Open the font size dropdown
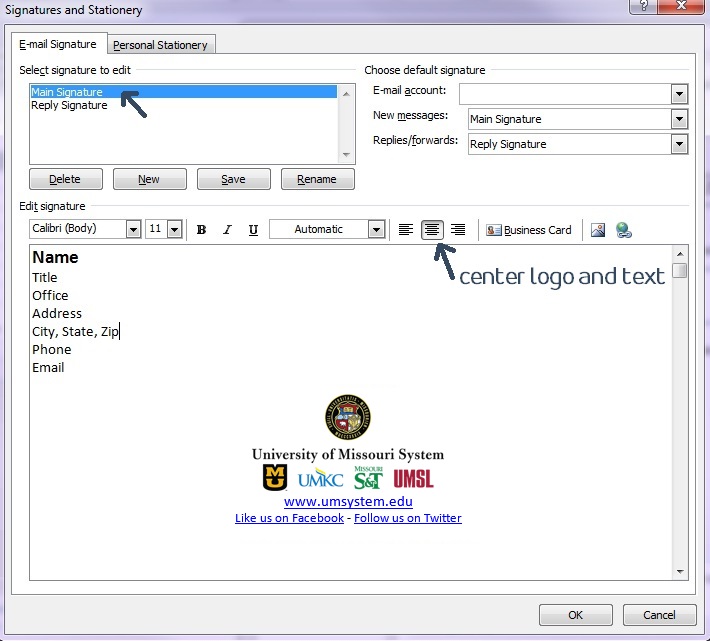 click(x=174, y=230)
